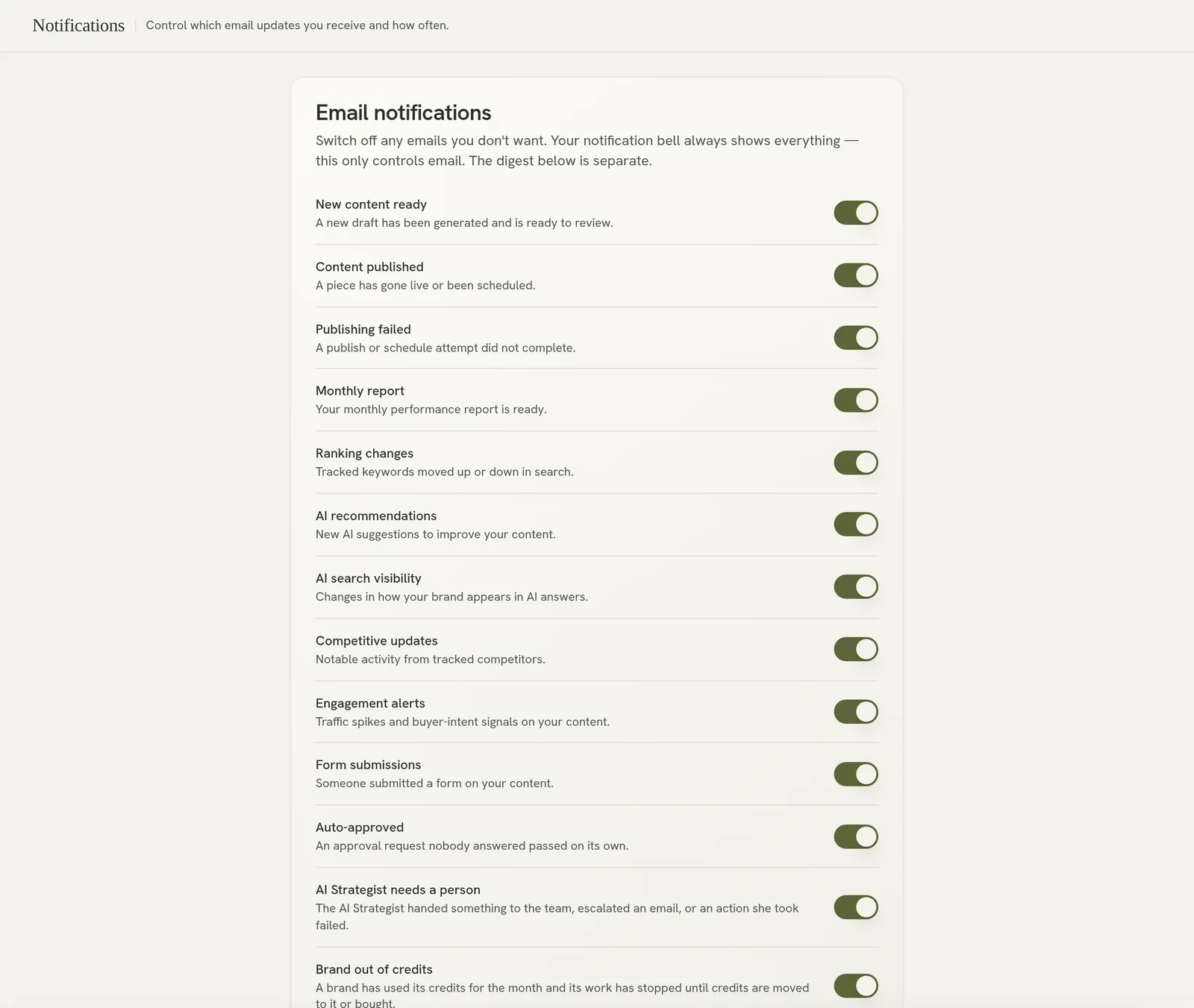Turn off Monthly report toggle
The height and width of the screenshot is (1008, 1194).
pos(856,400)
